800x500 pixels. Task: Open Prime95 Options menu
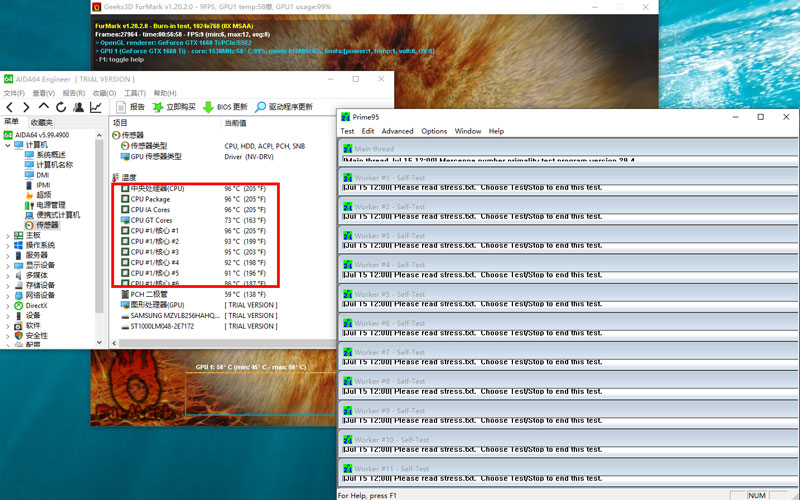[x=434, y=131]
